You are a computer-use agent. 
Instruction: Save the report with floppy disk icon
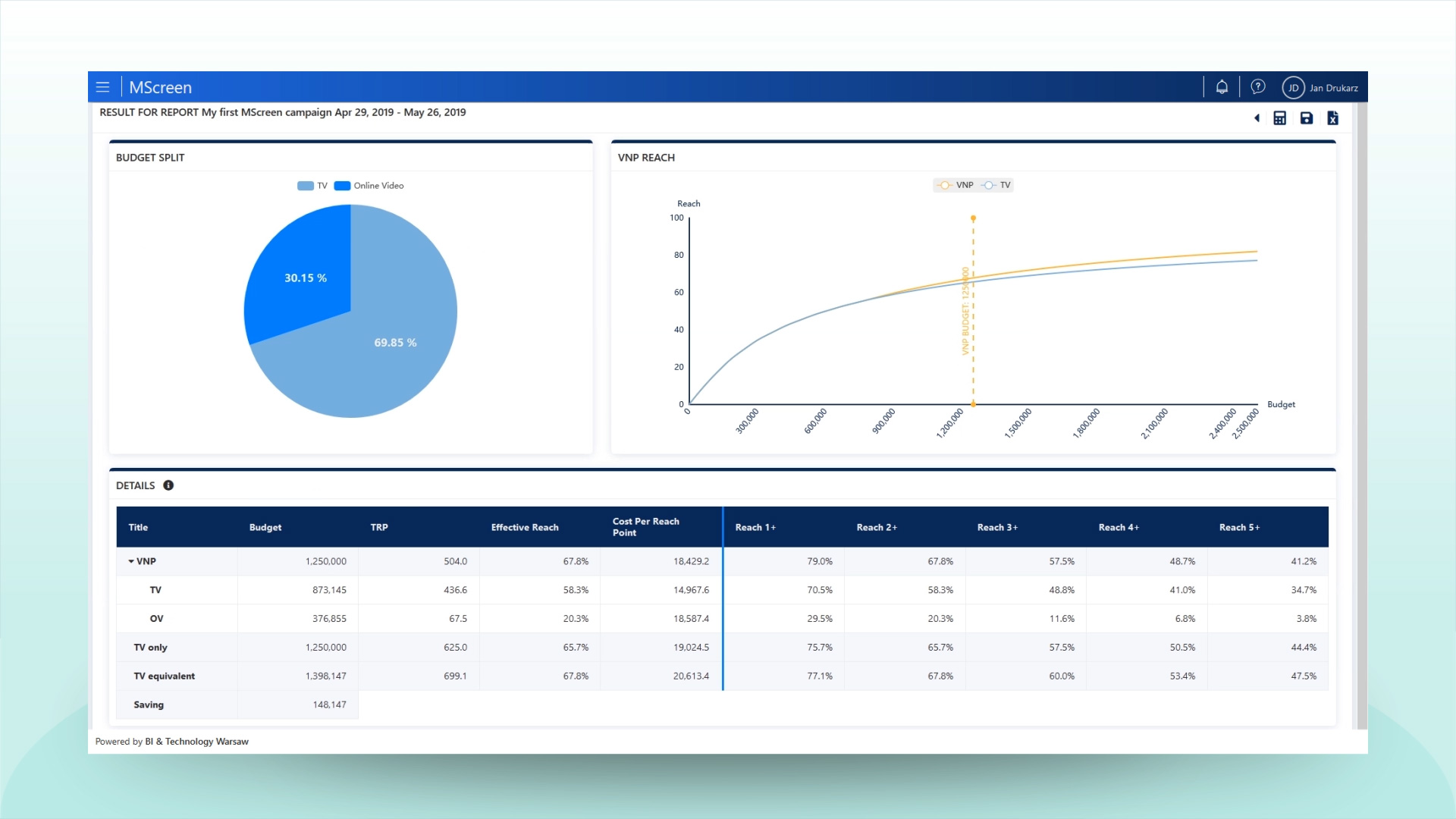click(x=1307, y=118)
